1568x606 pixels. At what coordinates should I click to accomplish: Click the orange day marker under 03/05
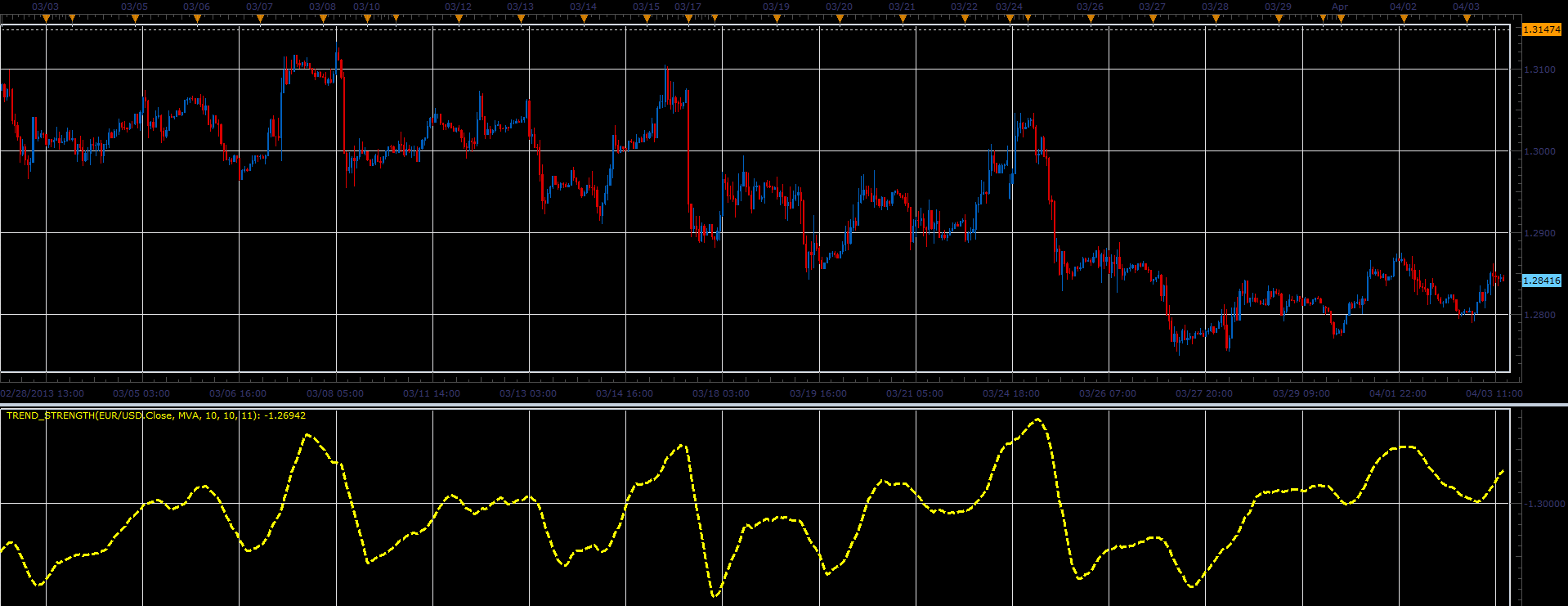pyautogui.click(x=134, y=18)
